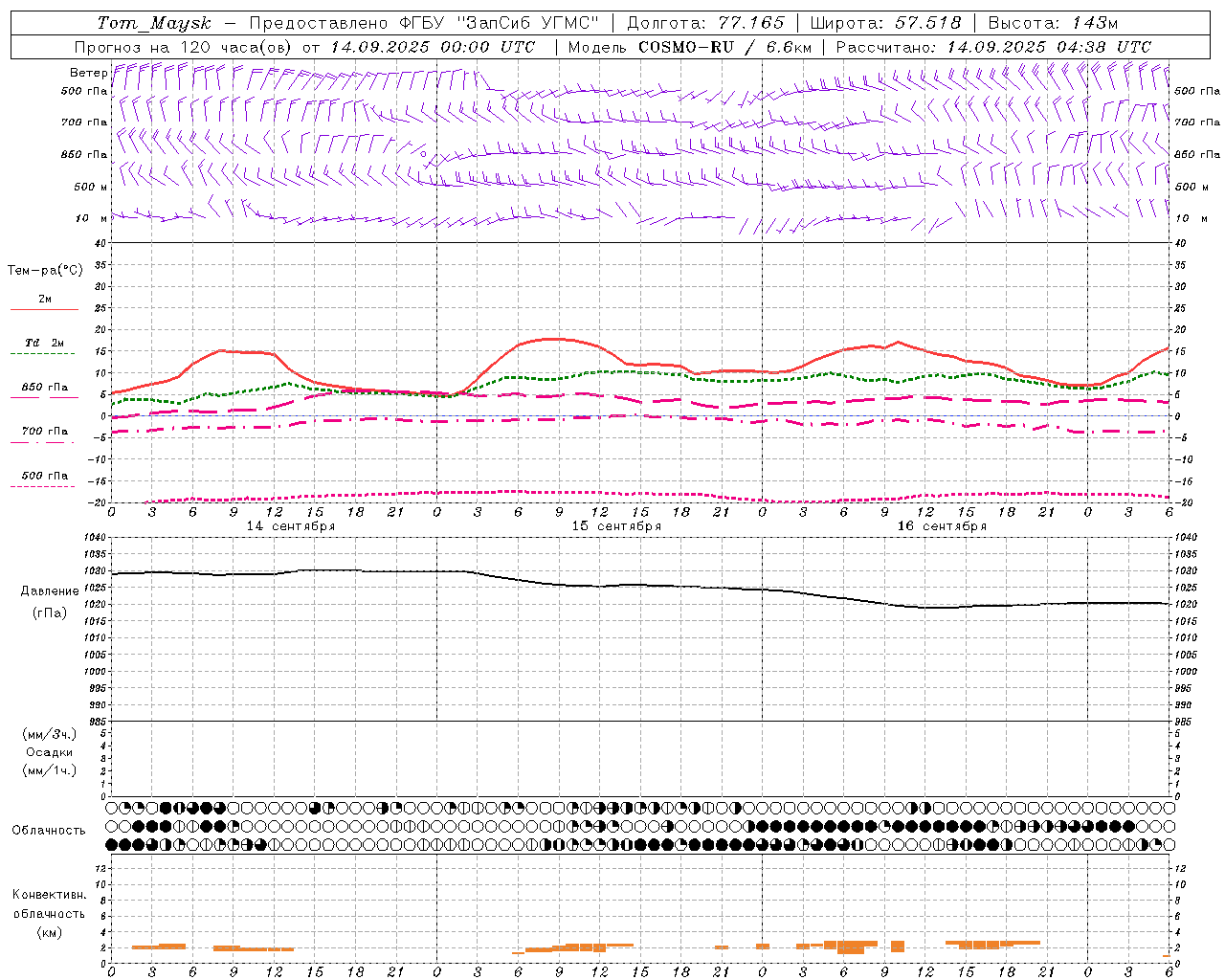Click the 700 гПа dash-dot temperature legend entry
The image size is (1225, 980).
point(44,433)
